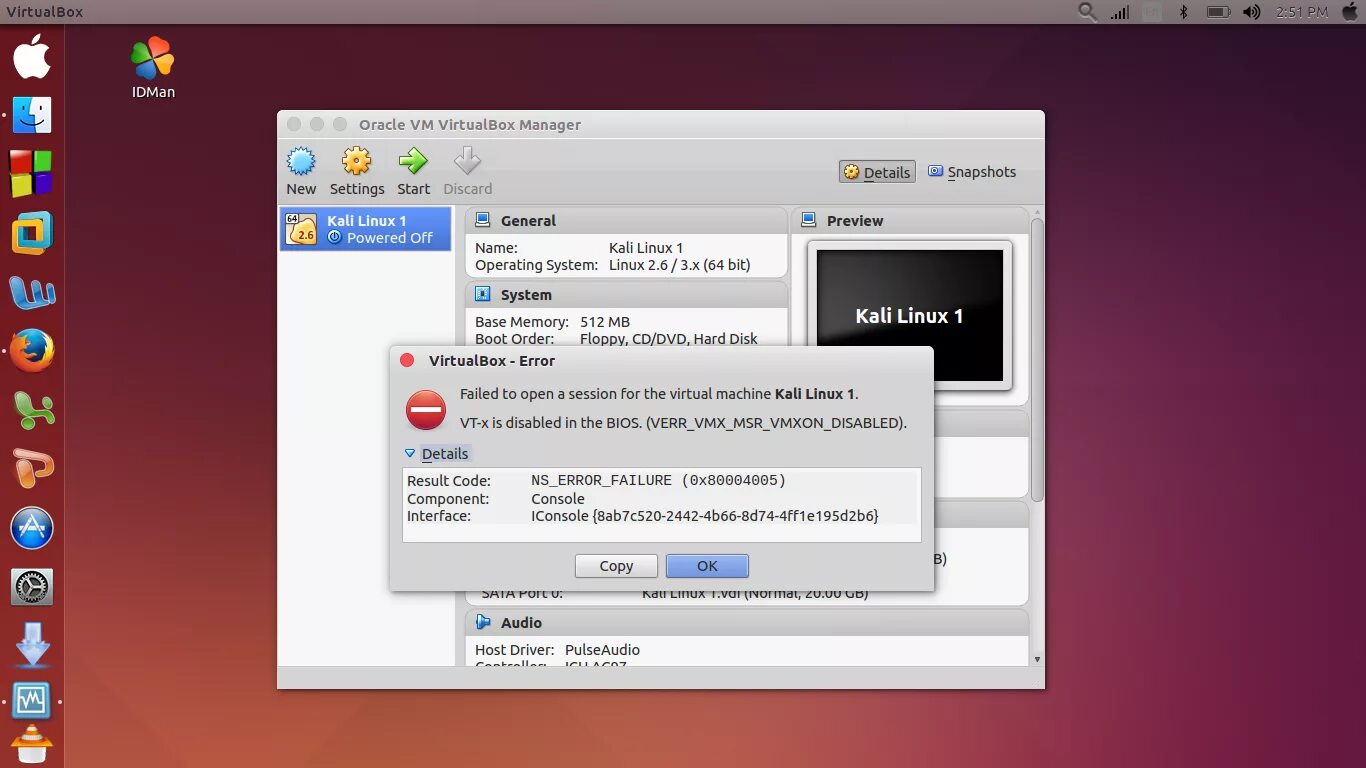Switch to the Snapshots view
The height and width of the screenshot is (768, 1366).
[972, 172]
